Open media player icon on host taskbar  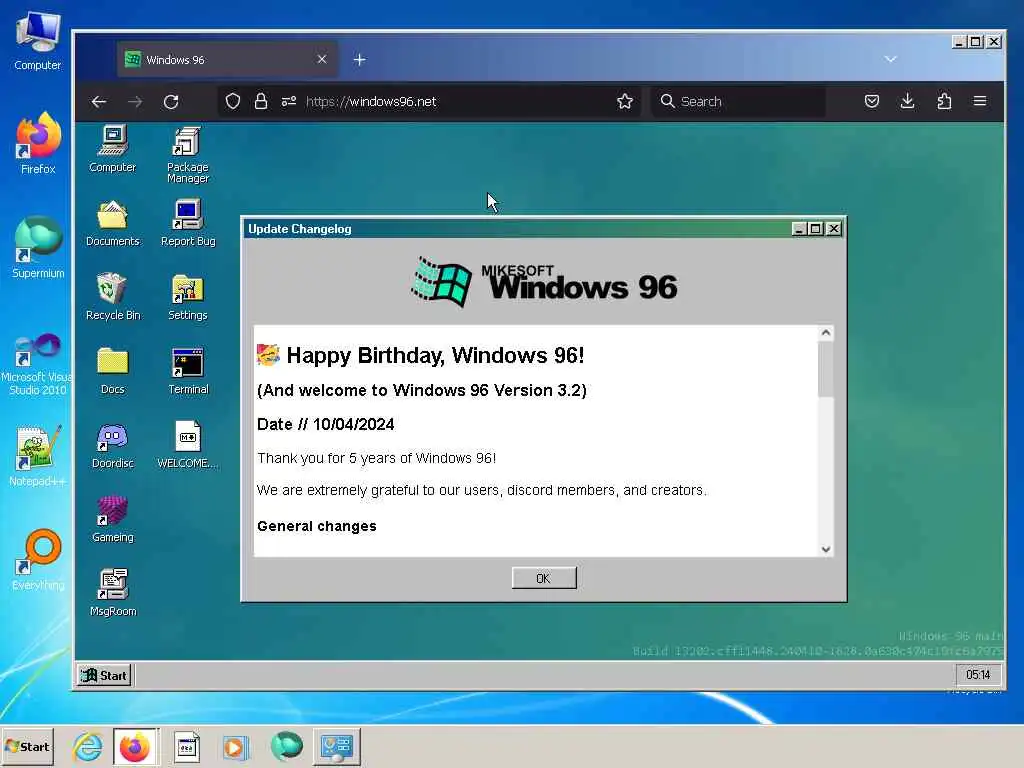[x=235, y=746]
